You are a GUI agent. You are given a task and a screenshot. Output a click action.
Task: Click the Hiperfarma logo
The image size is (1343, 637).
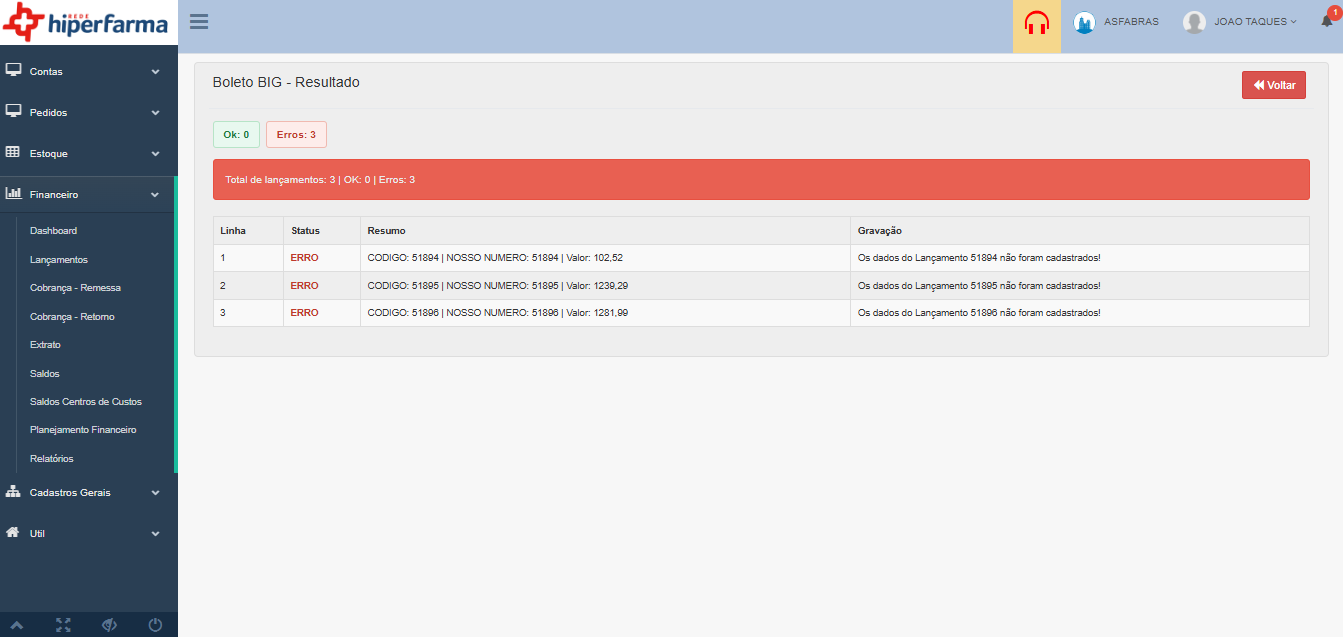[x=86, y=23]
